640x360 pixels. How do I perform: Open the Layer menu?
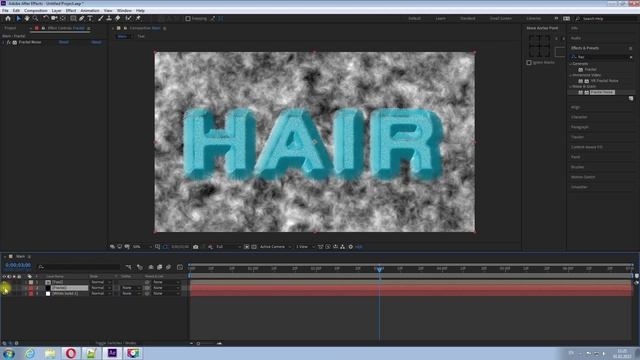(x=57, y=11)
